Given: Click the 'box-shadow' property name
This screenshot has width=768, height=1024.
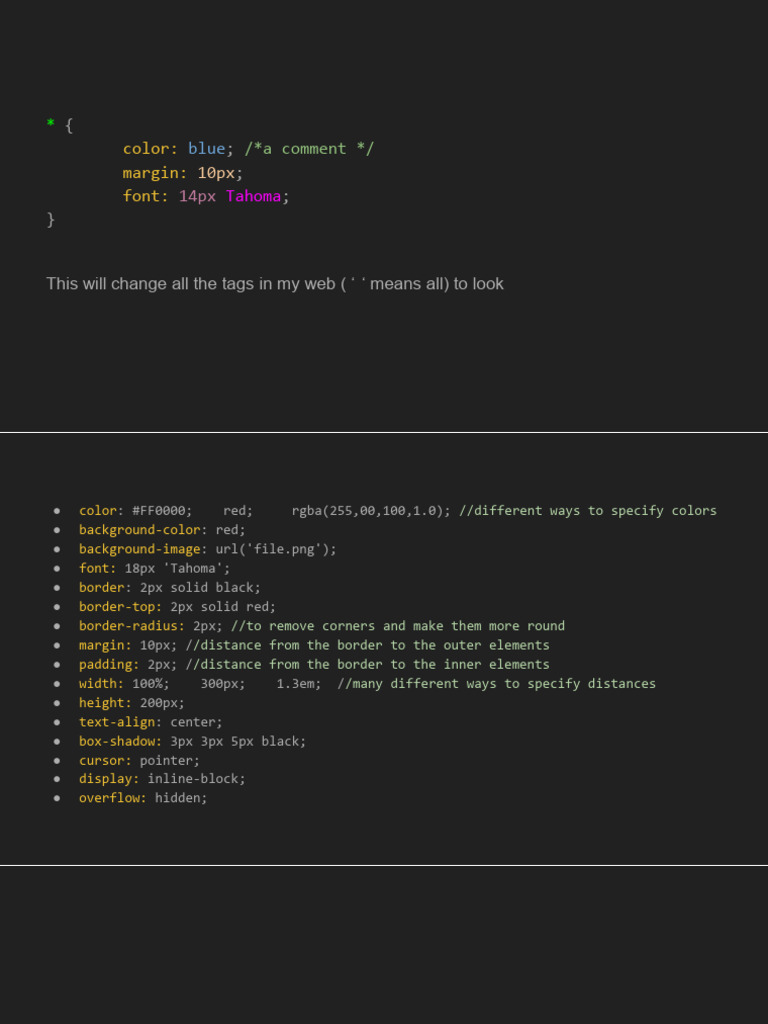Looking at the screenshot, I should pos(118,741).
